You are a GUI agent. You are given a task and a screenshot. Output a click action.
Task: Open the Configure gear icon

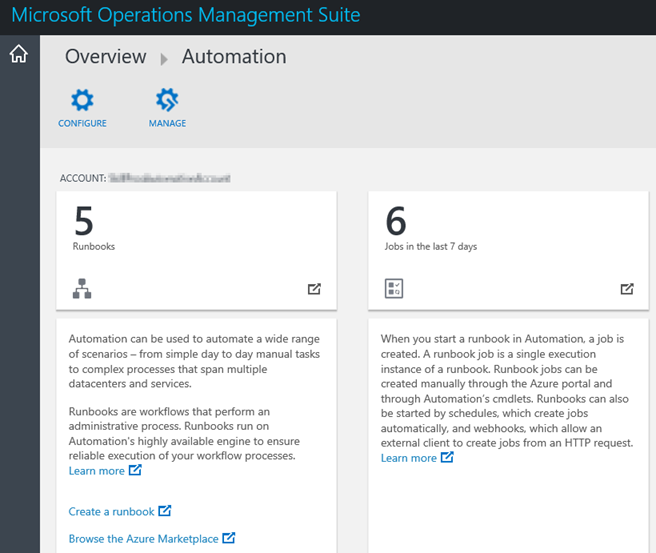point(82,100)
